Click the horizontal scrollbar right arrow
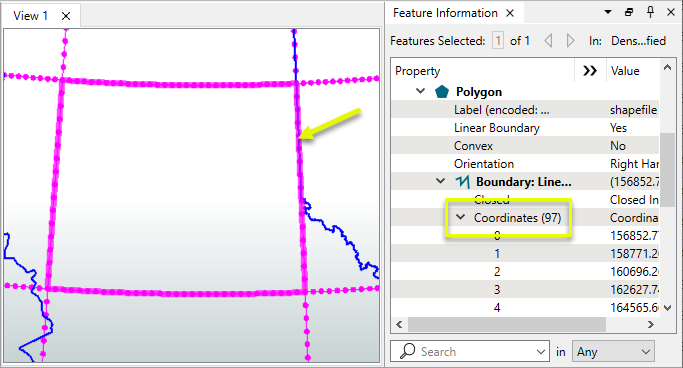This screenshot has height=368, width=683. [651, 324]
